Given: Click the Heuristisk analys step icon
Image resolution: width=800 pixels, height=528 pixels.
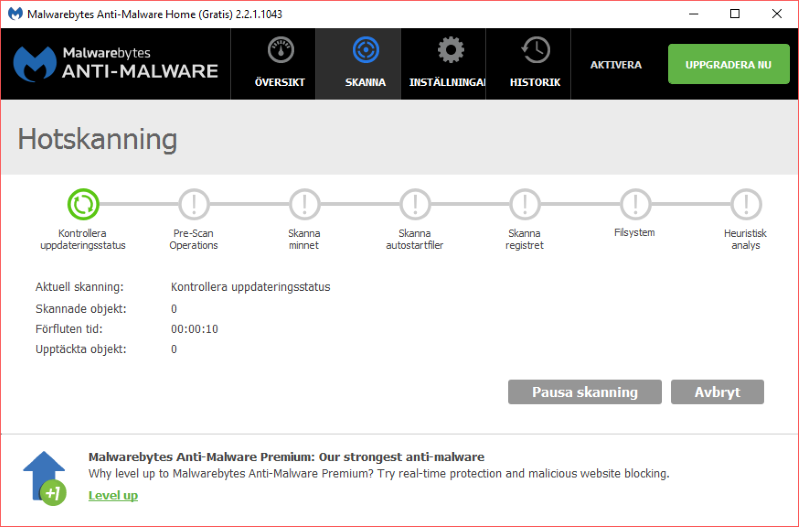Looking at the screenshot, I should coord(746,204).
